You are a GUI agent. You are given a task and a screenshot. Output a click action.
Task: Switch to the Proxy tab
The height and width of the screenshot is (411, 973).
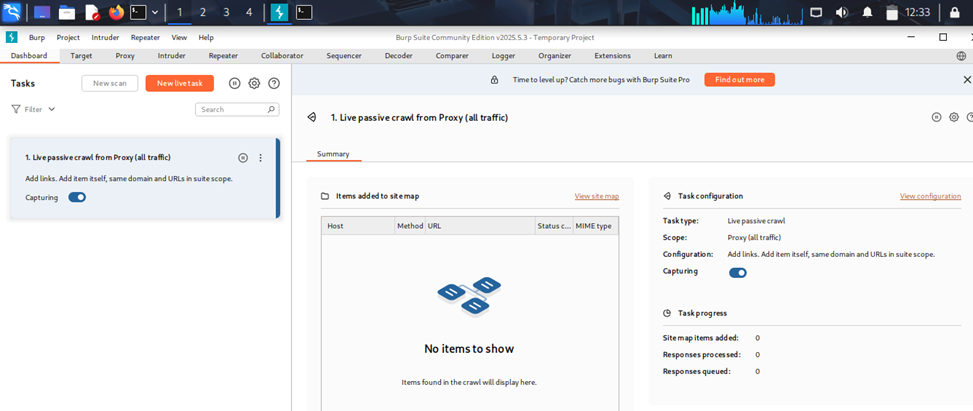tap(125, 56)
